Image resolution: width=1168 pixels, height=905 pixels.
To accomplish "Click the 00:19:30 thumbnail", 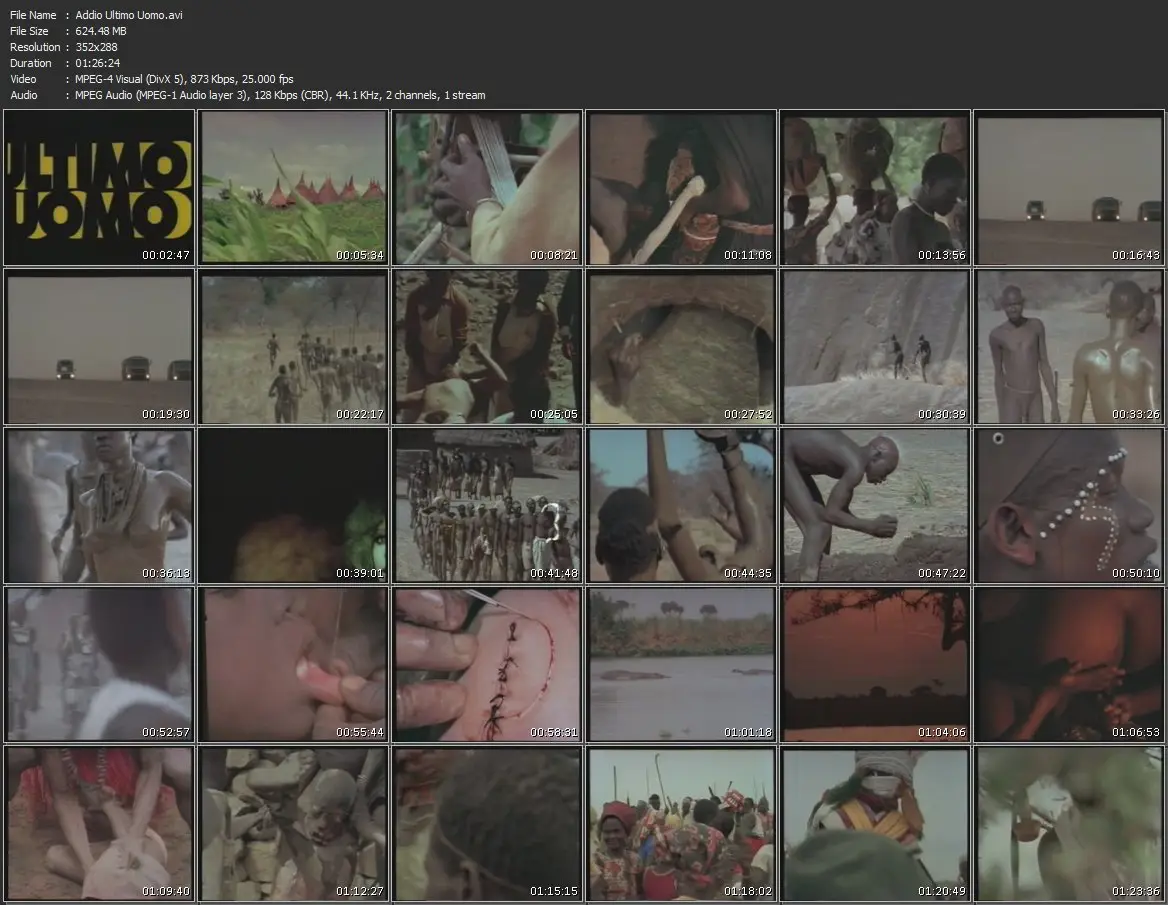I will [x=99, y=347].
